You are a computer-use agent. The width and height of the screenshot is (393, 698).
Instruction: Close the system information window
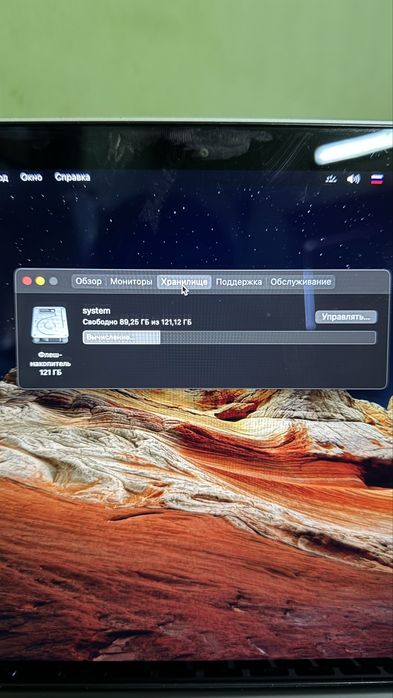click(27, 281)
